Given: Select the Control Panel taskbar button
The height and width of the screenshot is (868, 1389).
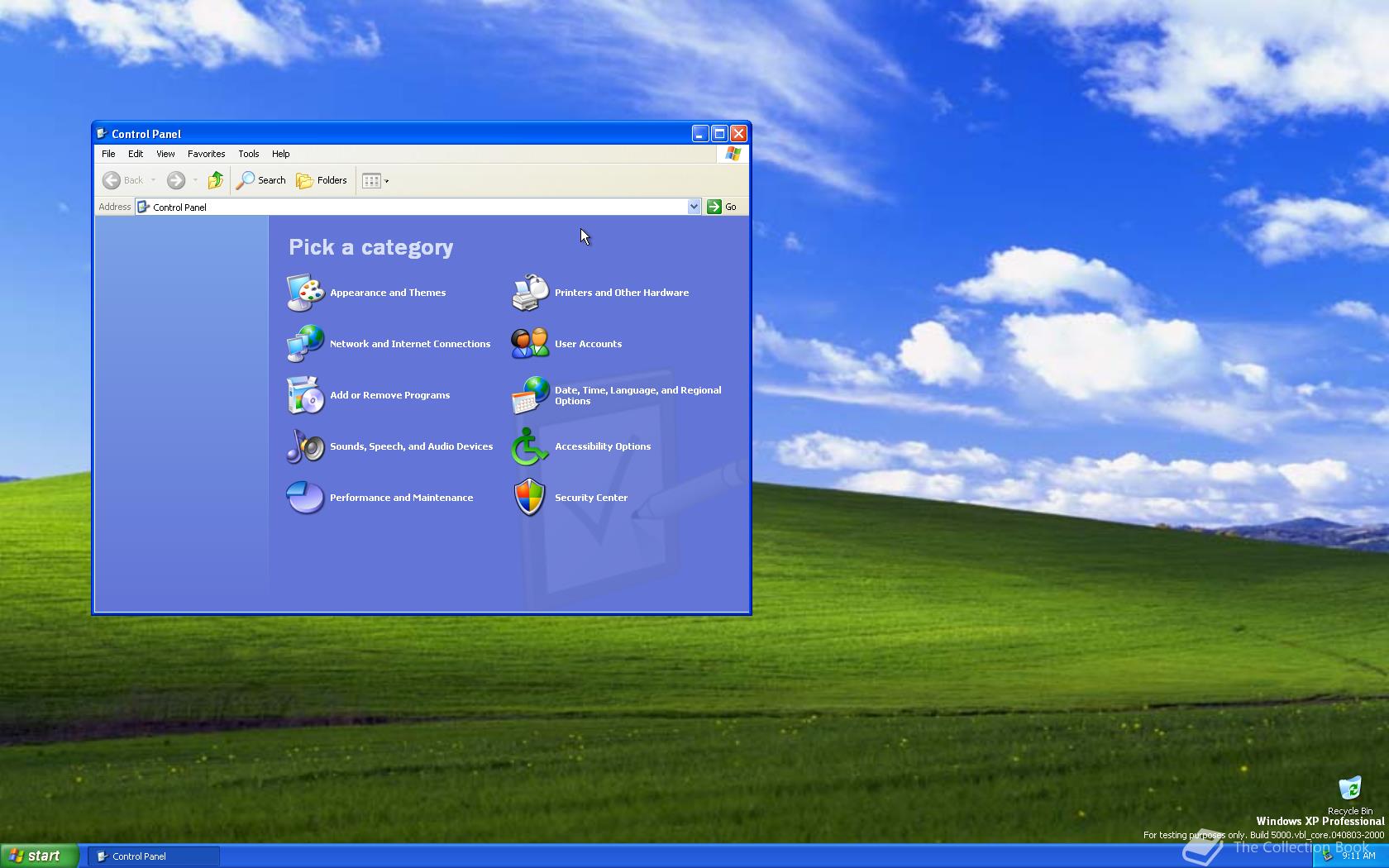Looking at the screenshot, I should (154, 856).
